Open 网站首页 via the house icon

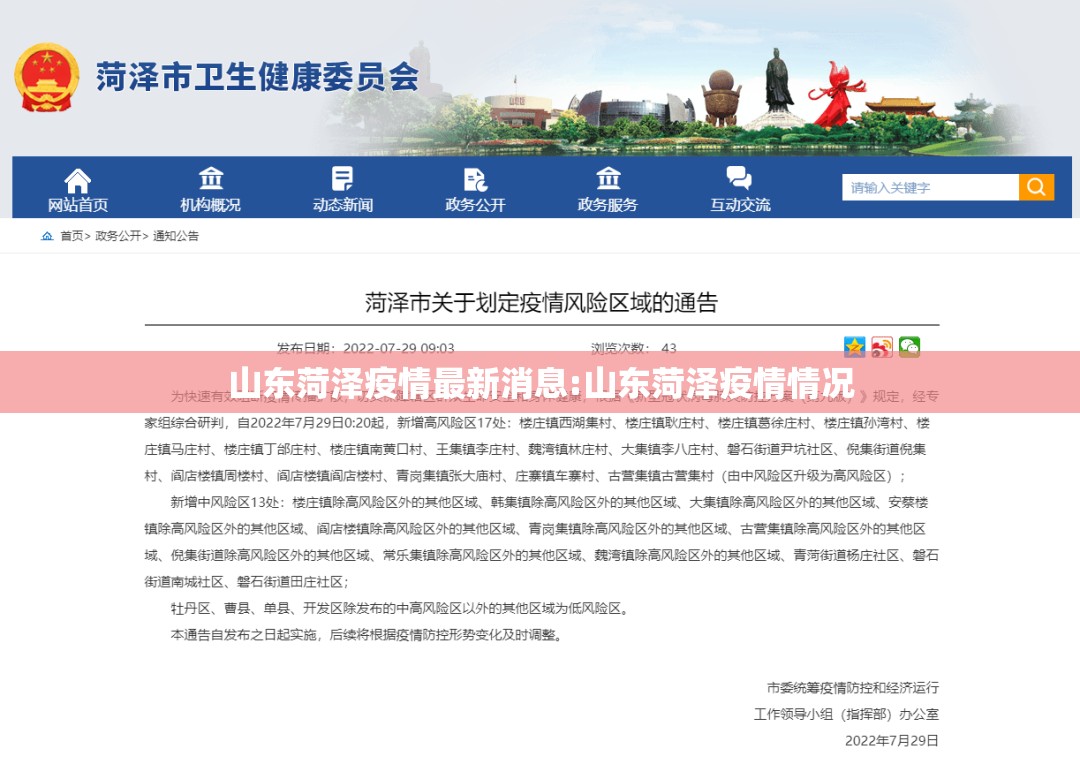pyautogui.click(x=77, y=181)
